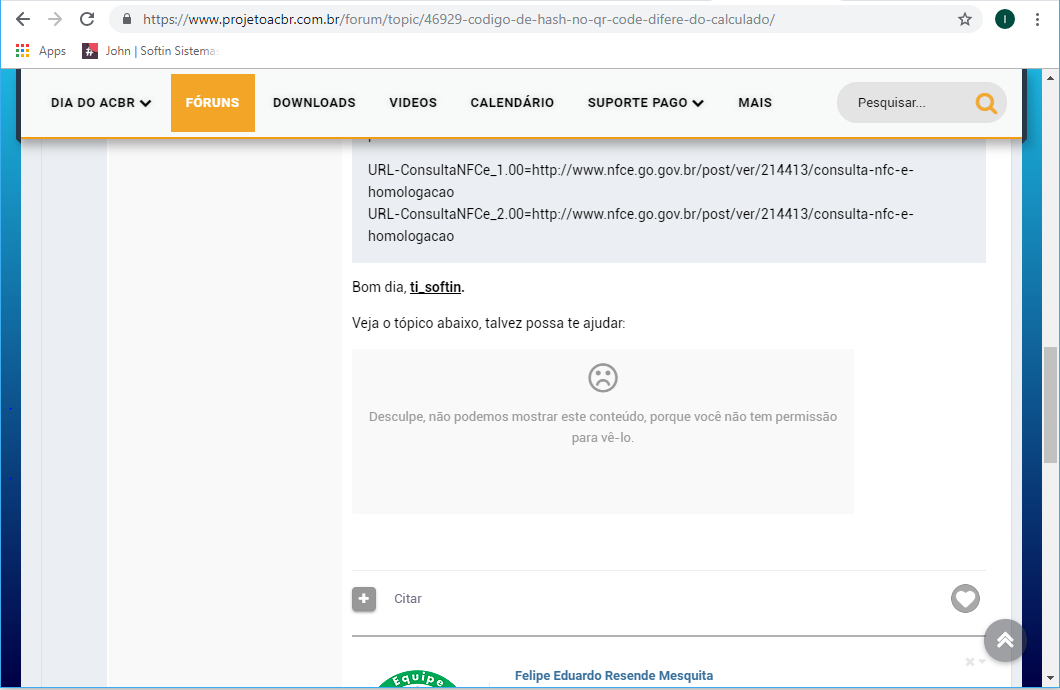The height and width of the screenshot is (690, 1060).
Task: Click the plus multi-quote button
Action: pyautogui.click(x=364, y=599)
